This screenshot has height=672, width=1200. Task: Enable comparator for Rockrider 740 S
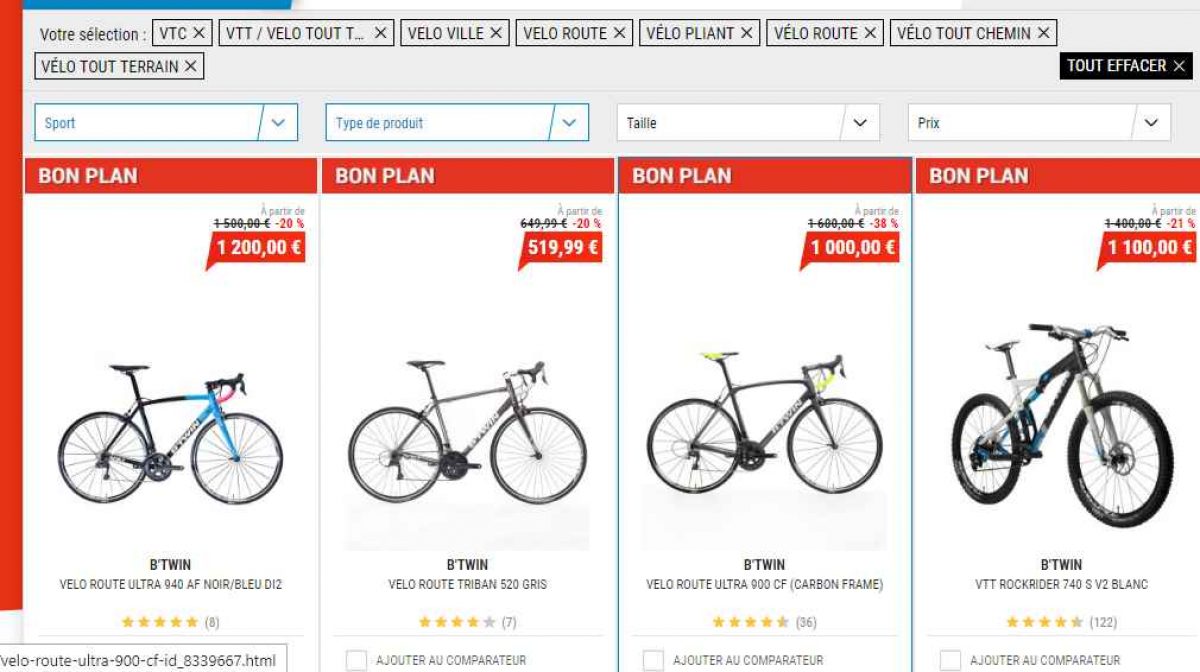tap(950, 660)
